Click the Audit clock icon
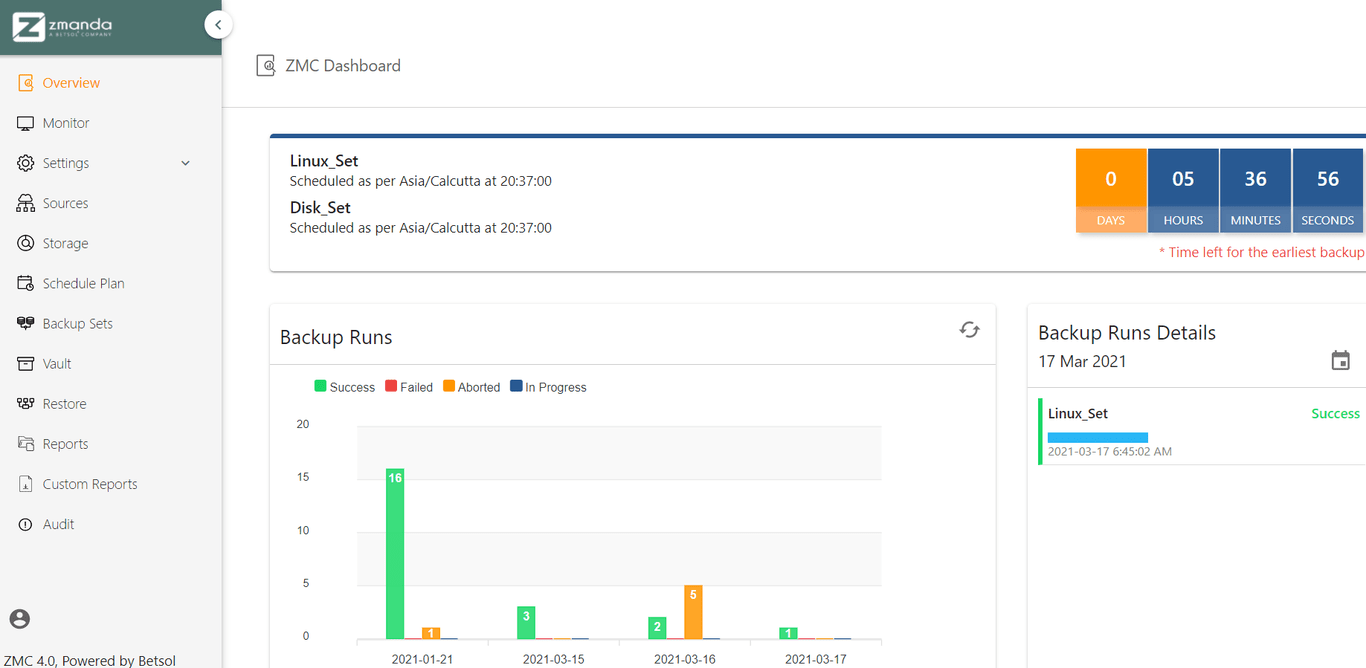 [x=26, y=524]
